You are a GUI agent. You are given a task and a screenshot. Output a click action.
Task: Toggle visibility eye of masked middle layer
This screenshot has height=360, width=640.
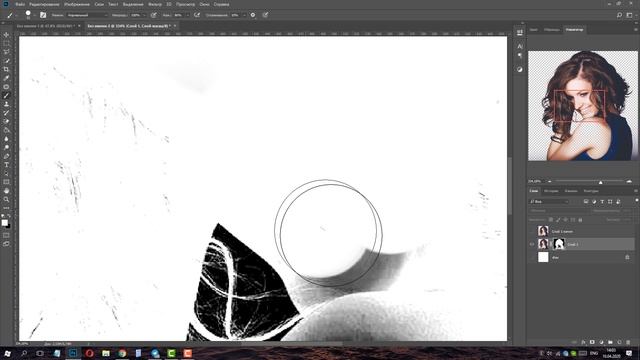click(532, 244)
